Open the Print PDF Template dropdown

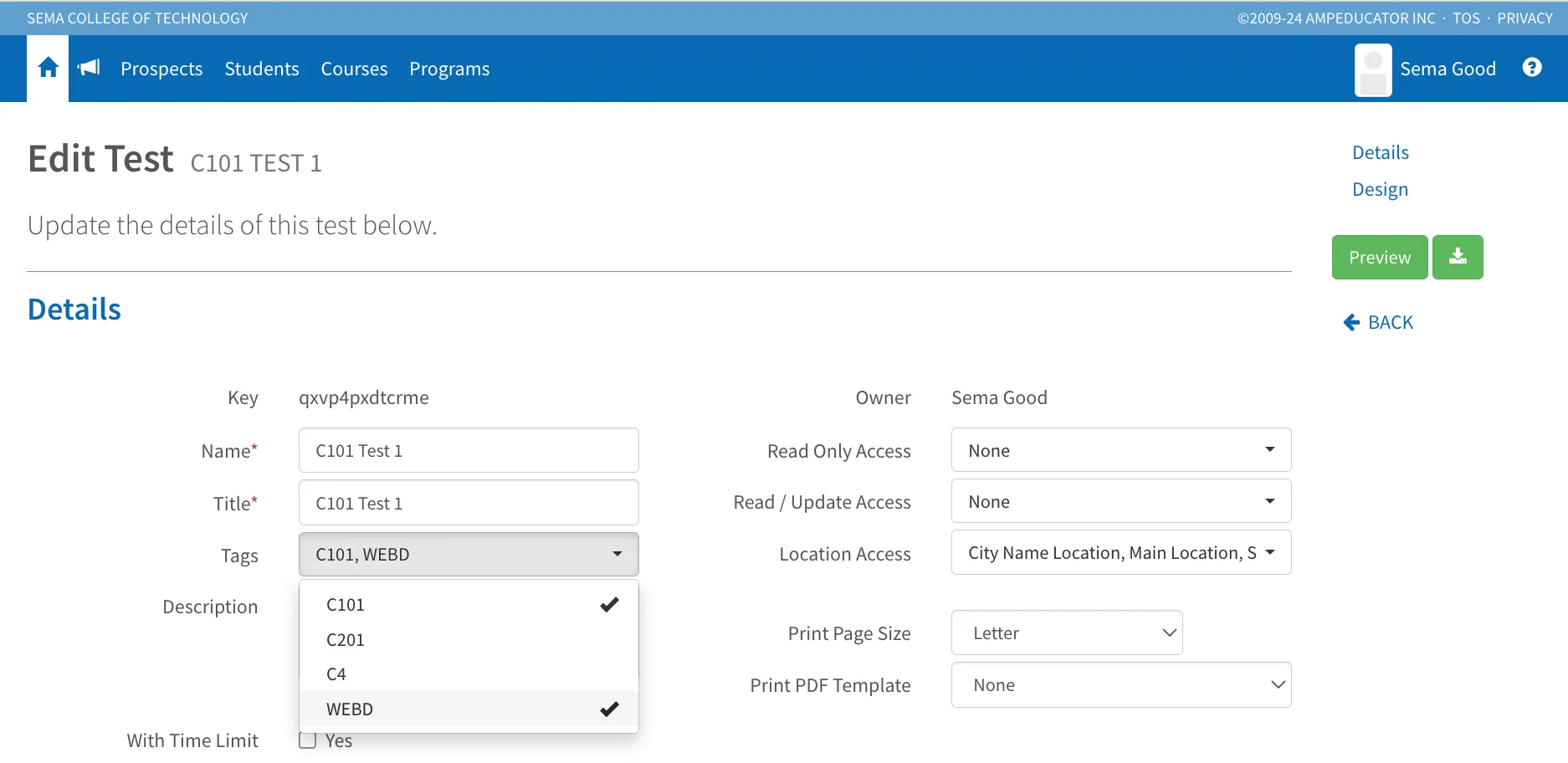pyautogui.click(x=1121, y=684)
